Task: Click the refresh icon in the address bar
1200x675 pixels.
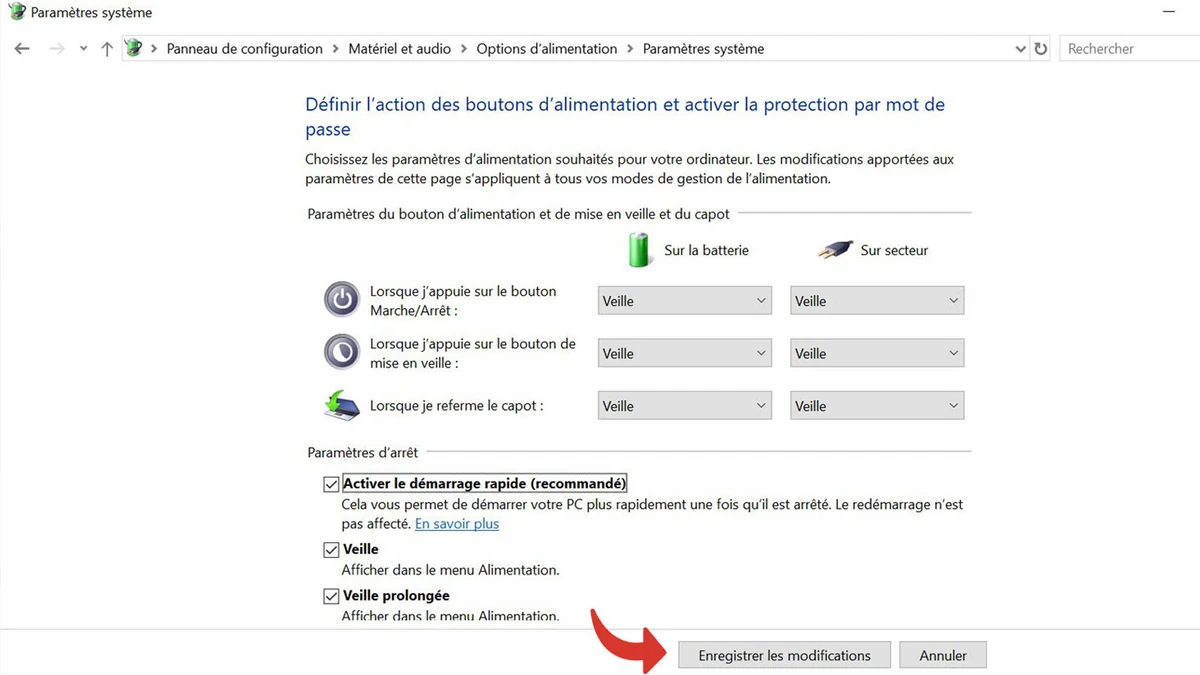Action: tap(1040, 48)
